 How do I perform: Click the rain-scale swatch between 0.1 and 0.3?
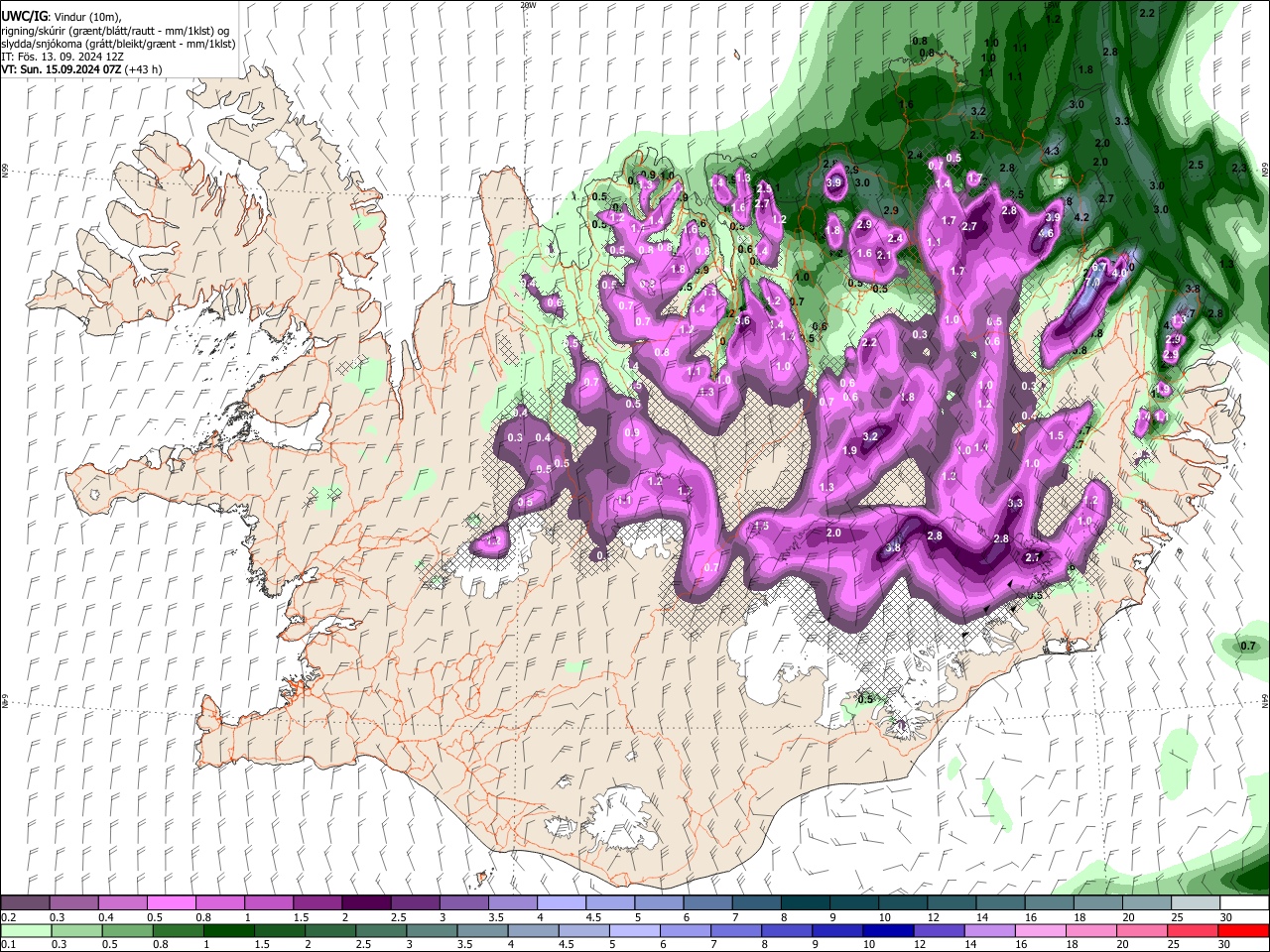point(26,931)
